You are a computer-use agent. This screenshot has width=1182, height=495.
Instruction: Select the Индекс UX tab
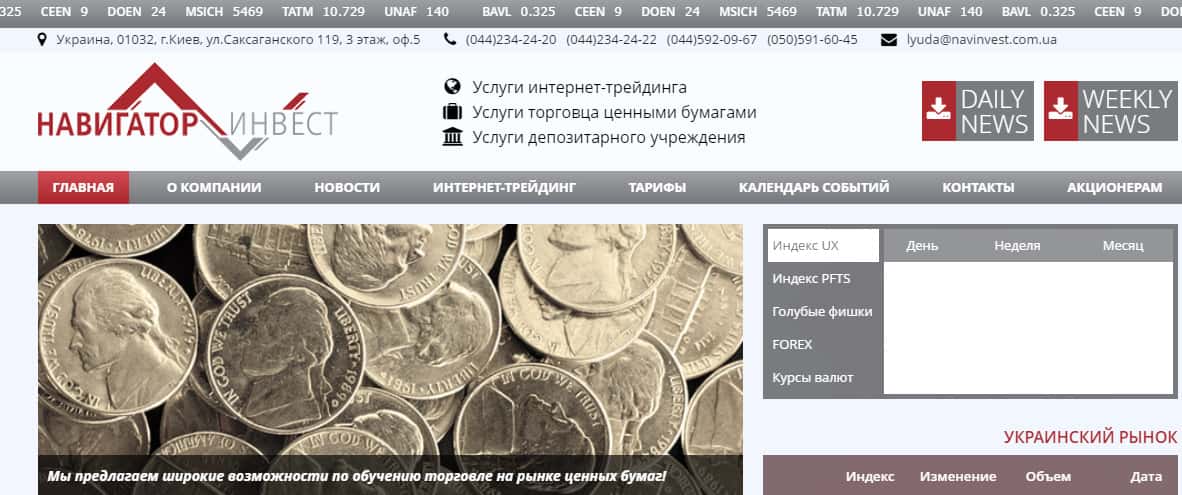823,246
